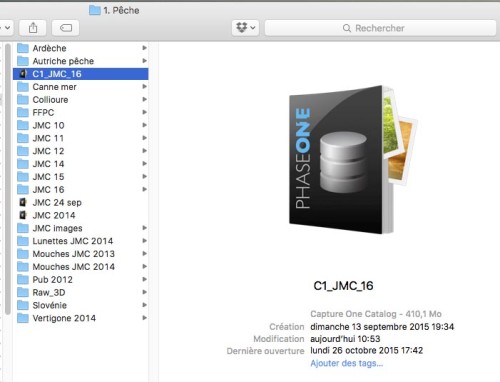Viewport: 500px width, 382px height.
Task: Click the Raw_3D folder name
Action: pyautogui.click(x=49, y=292)
